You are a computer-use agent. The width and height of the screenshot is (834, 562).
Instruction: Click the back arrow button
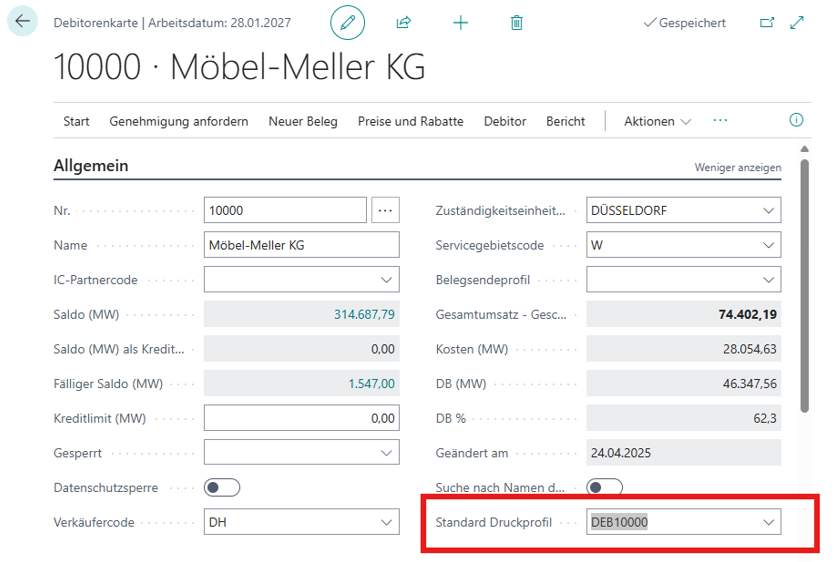pyautogui.click(x=23, y=22)
